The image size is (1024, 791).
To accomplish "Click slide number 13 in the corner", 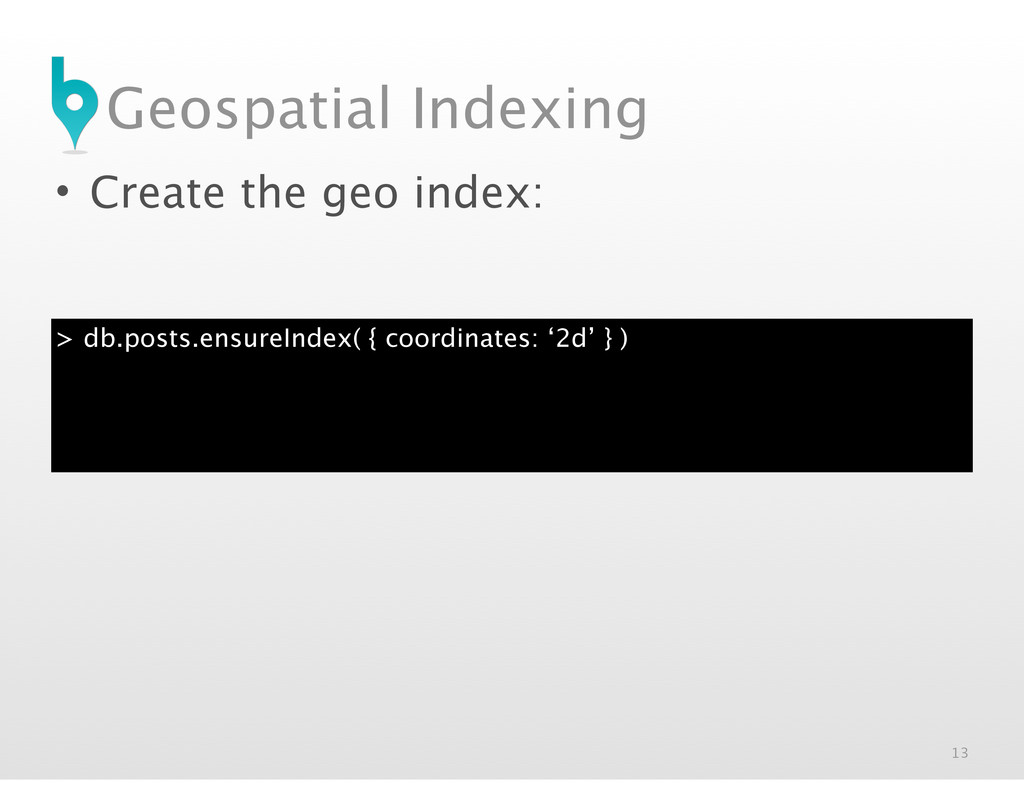I will pyautogui.click(x=959, y=753).
